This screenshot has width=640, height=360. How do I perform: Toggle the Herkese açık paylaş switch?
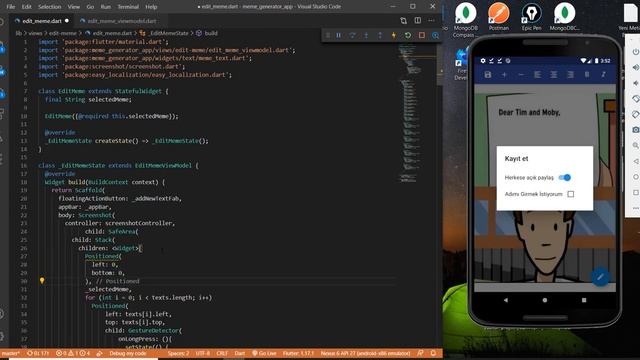565,177
